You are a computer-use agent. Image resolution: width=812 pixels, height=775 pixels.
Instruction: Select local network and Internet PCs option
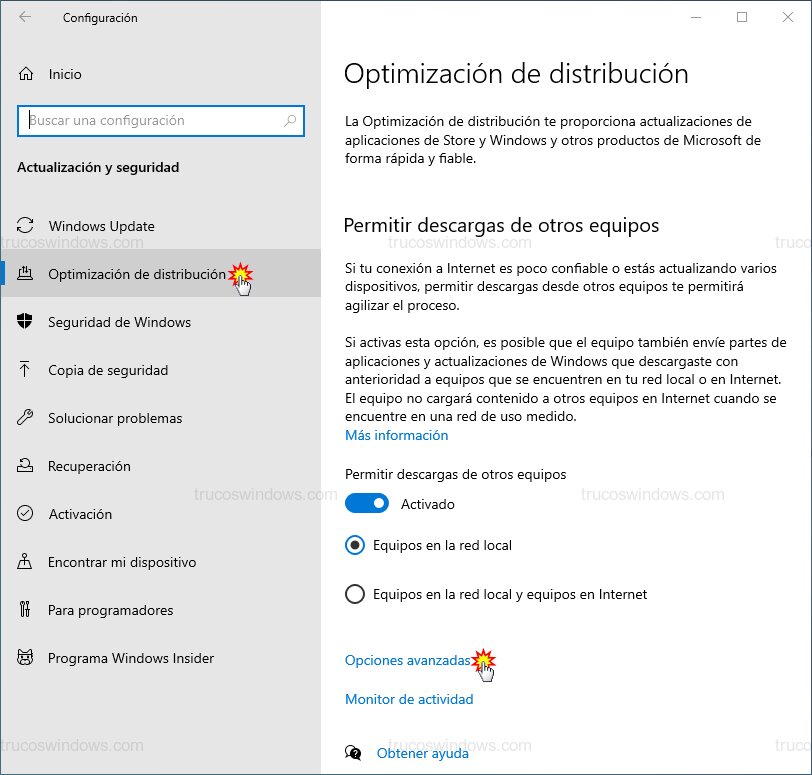pyautogui.click(x=354, y=594)
